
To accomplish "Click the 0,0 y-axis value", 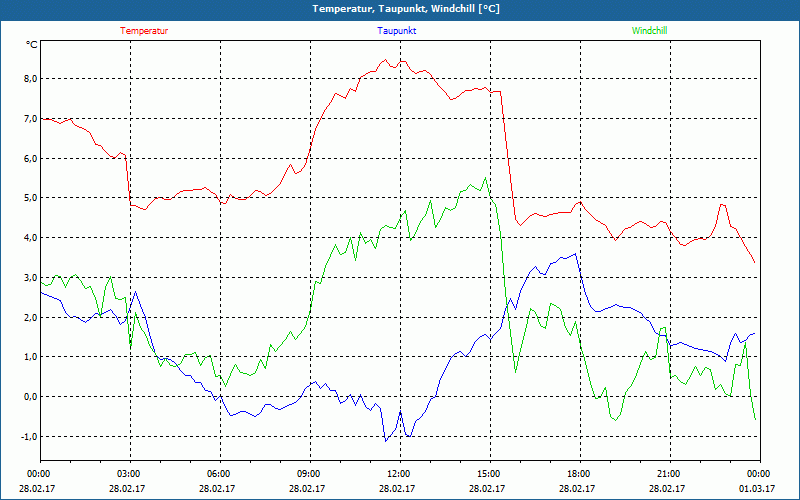I will click(x=31, y=396).
